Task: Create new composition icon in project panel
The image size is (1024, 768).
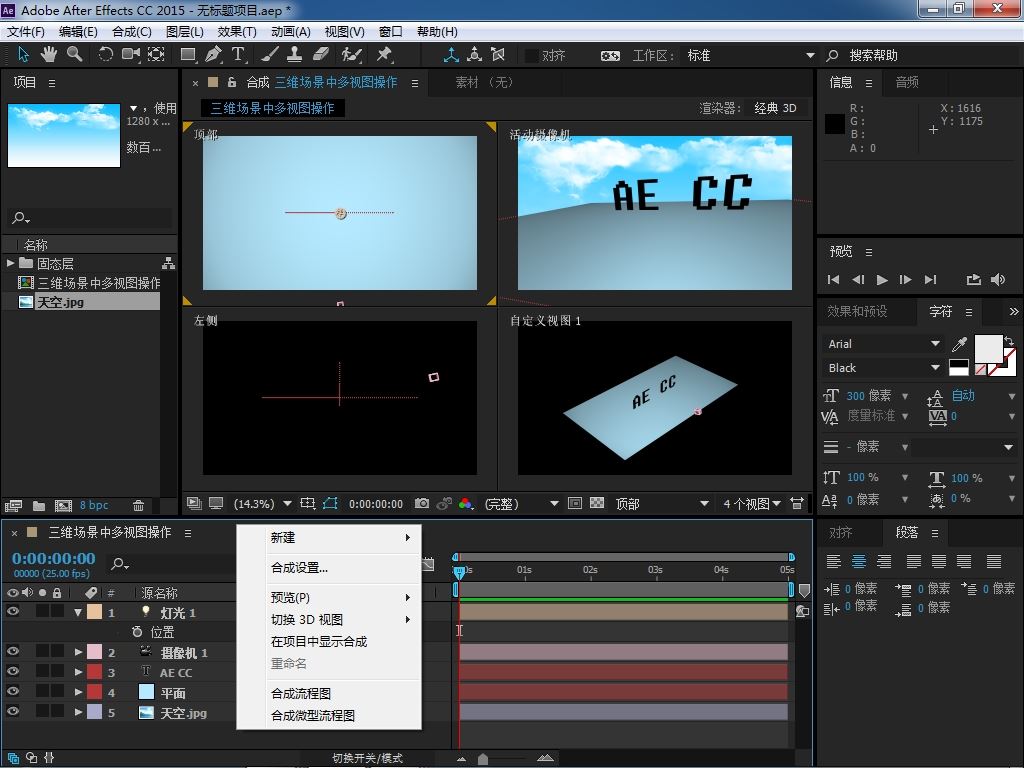Action: (63, 505)
